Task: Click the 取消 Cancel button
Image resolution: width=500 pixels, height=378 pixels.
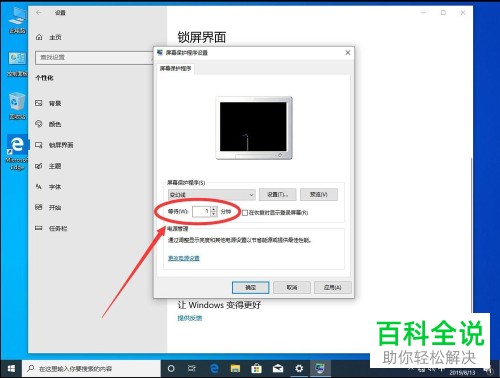Action: click(292, 287)
